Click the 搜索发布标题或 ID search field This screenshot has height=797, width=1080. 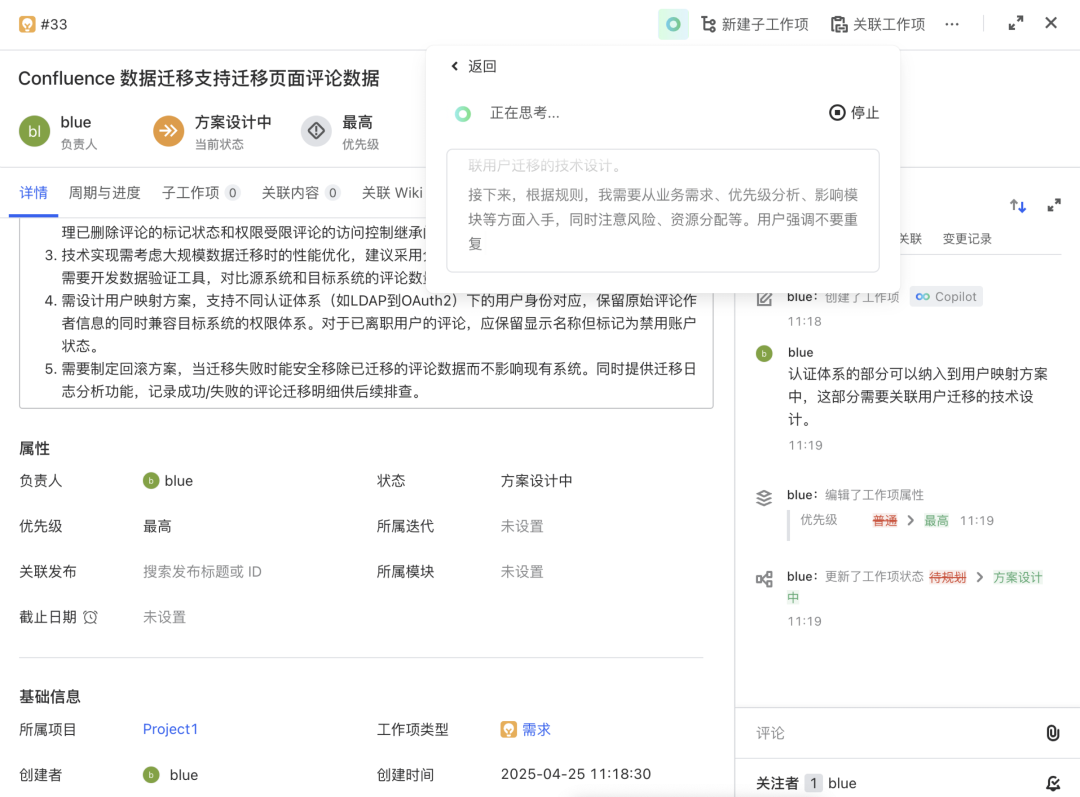coord(202,572)
